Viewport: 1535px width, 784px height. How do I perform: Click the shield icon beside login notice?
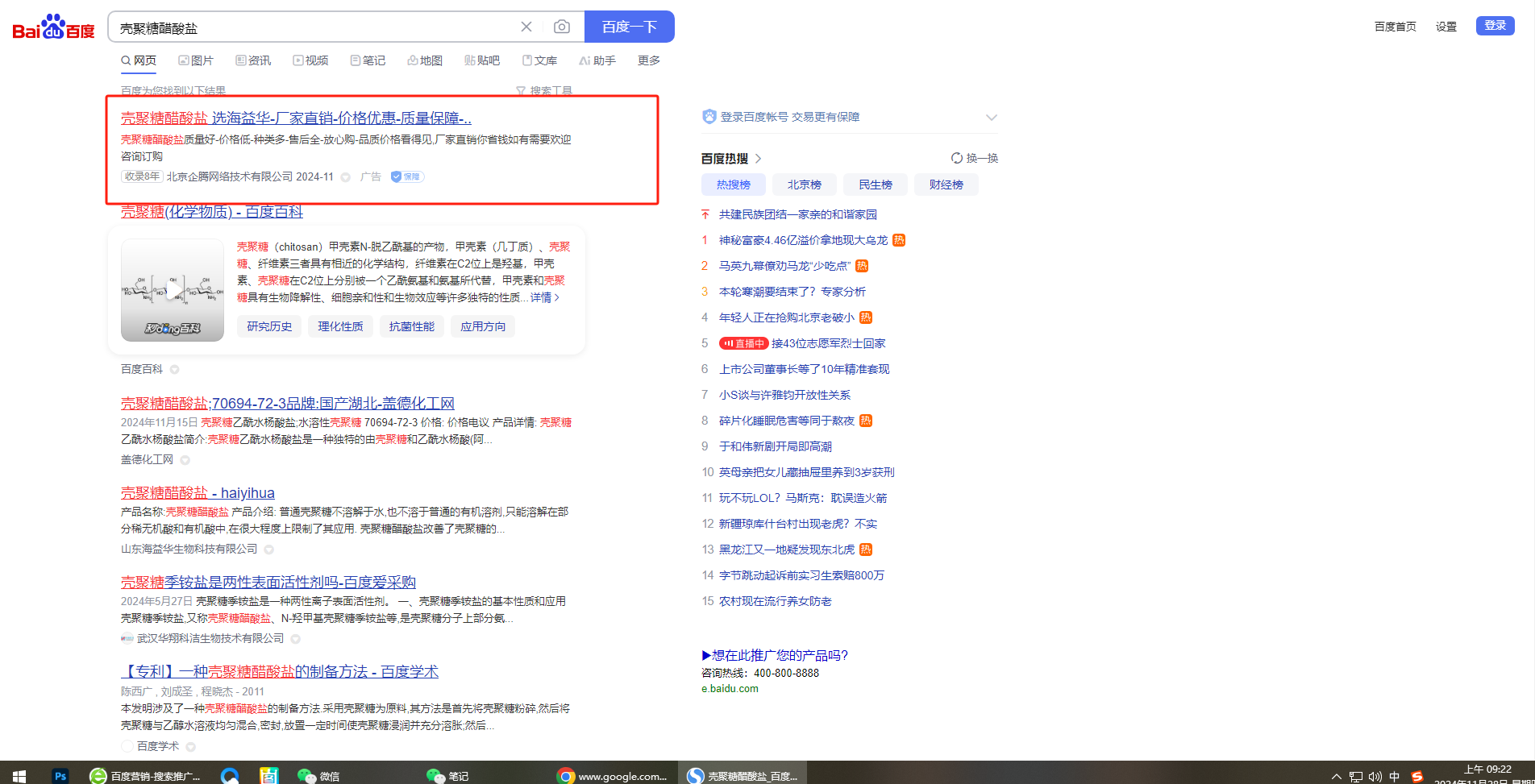(709, 117)
